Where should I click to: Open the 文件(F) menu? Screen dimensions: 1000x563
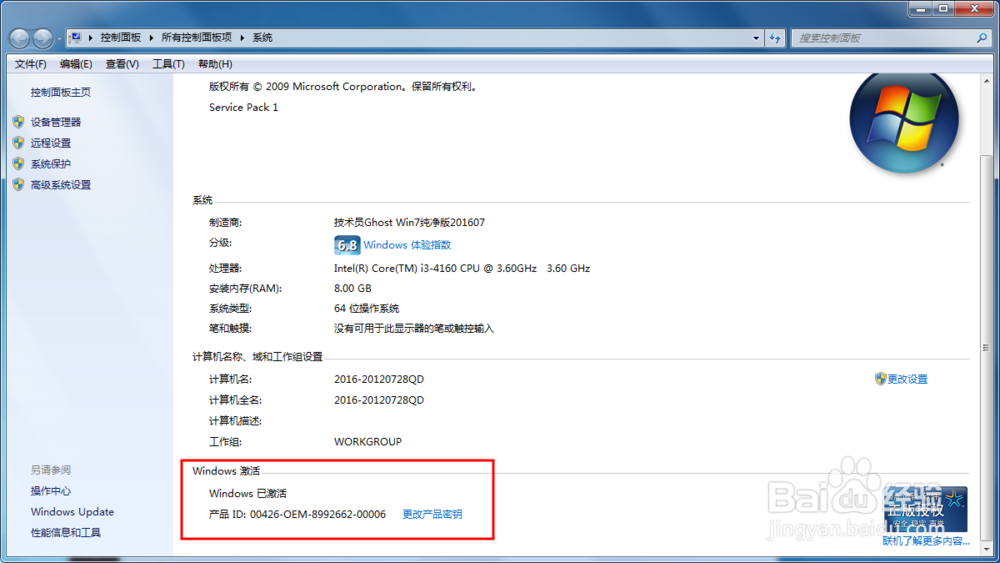point(31,64)
